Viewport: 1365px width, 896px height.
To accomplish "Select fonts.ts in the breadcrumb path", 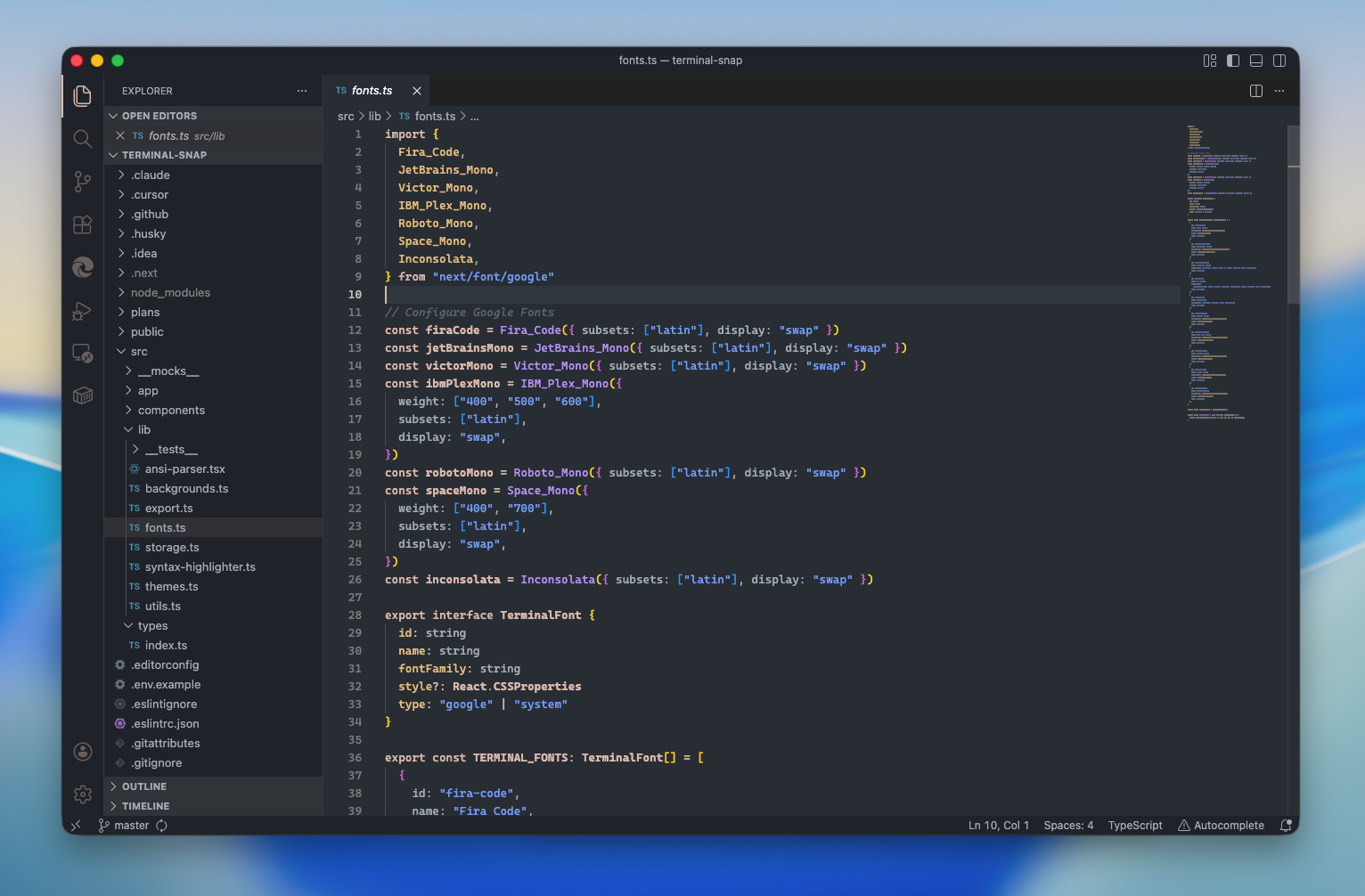I will [x=435, y=117].
